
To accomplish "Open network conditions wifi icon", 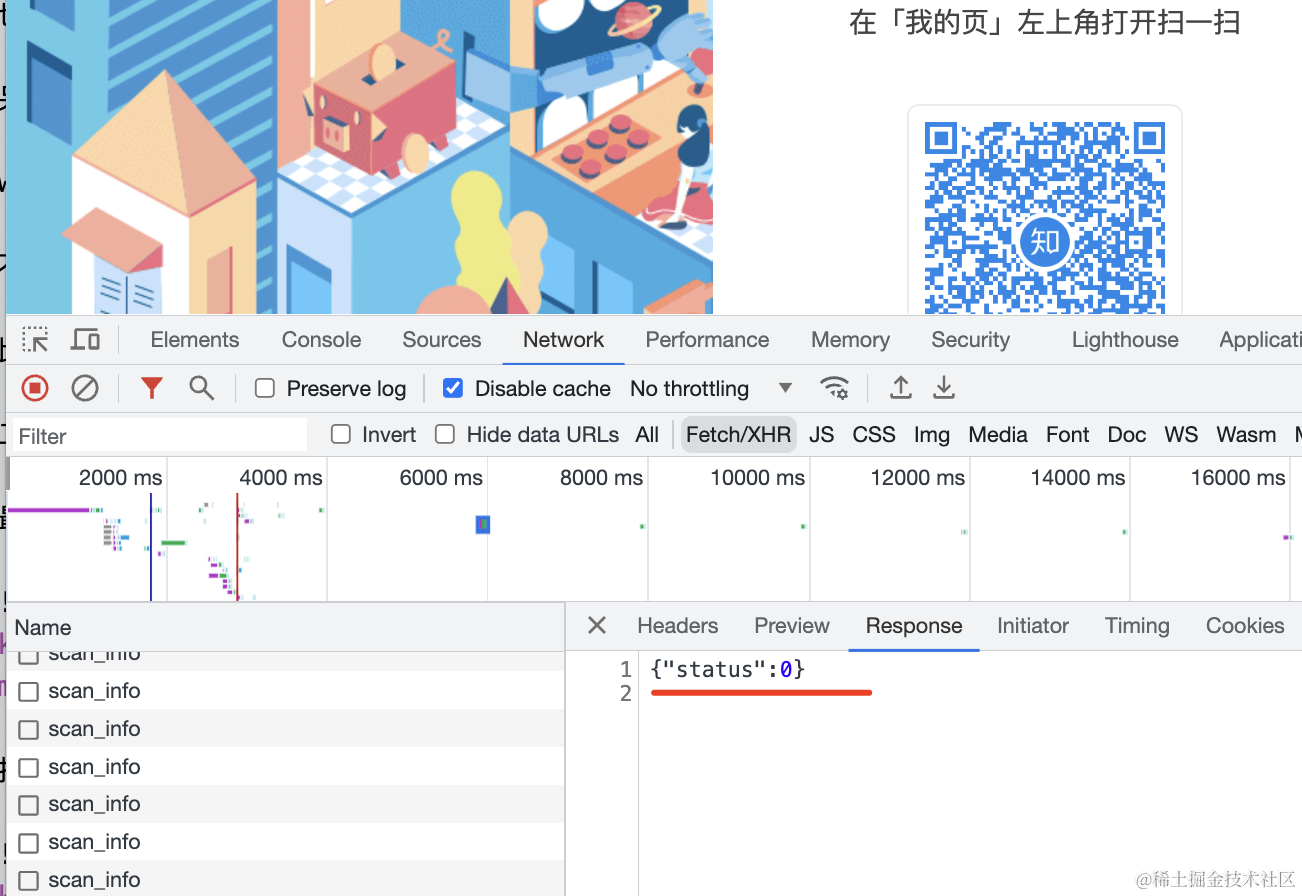I will click(x=834, y=388).
